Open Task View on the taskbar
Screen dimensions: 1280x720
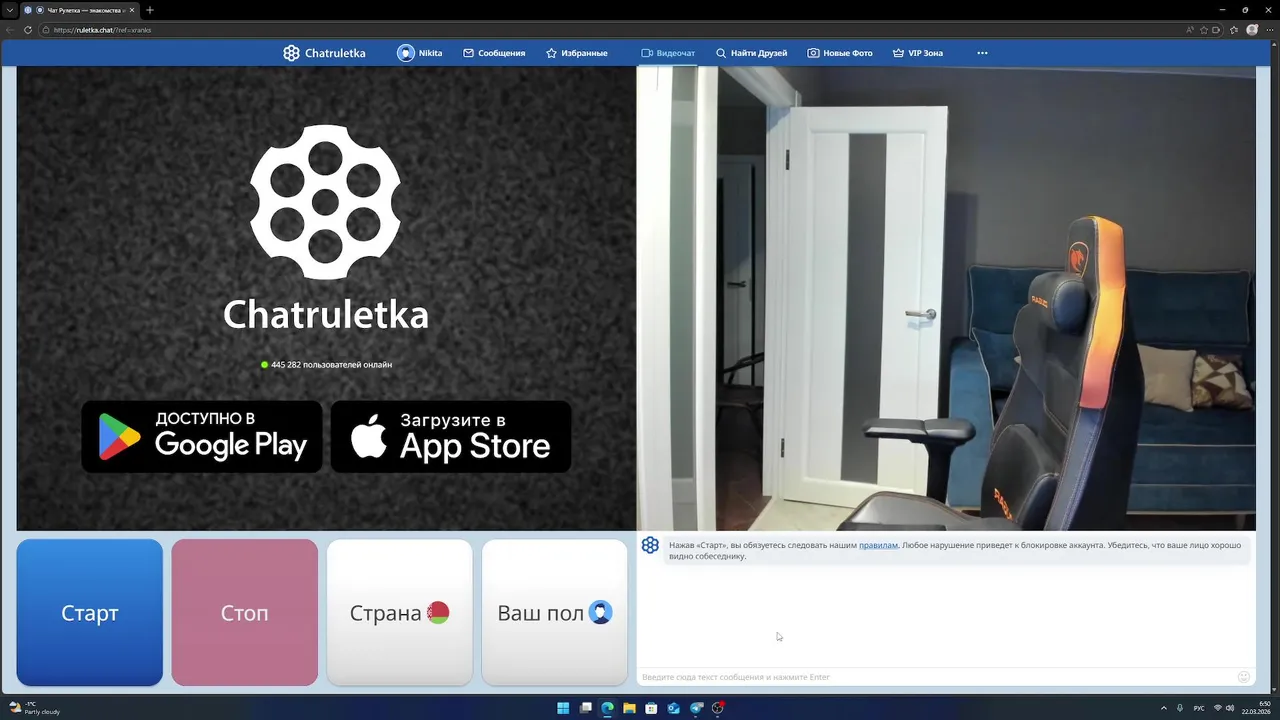tap(586, 708)
